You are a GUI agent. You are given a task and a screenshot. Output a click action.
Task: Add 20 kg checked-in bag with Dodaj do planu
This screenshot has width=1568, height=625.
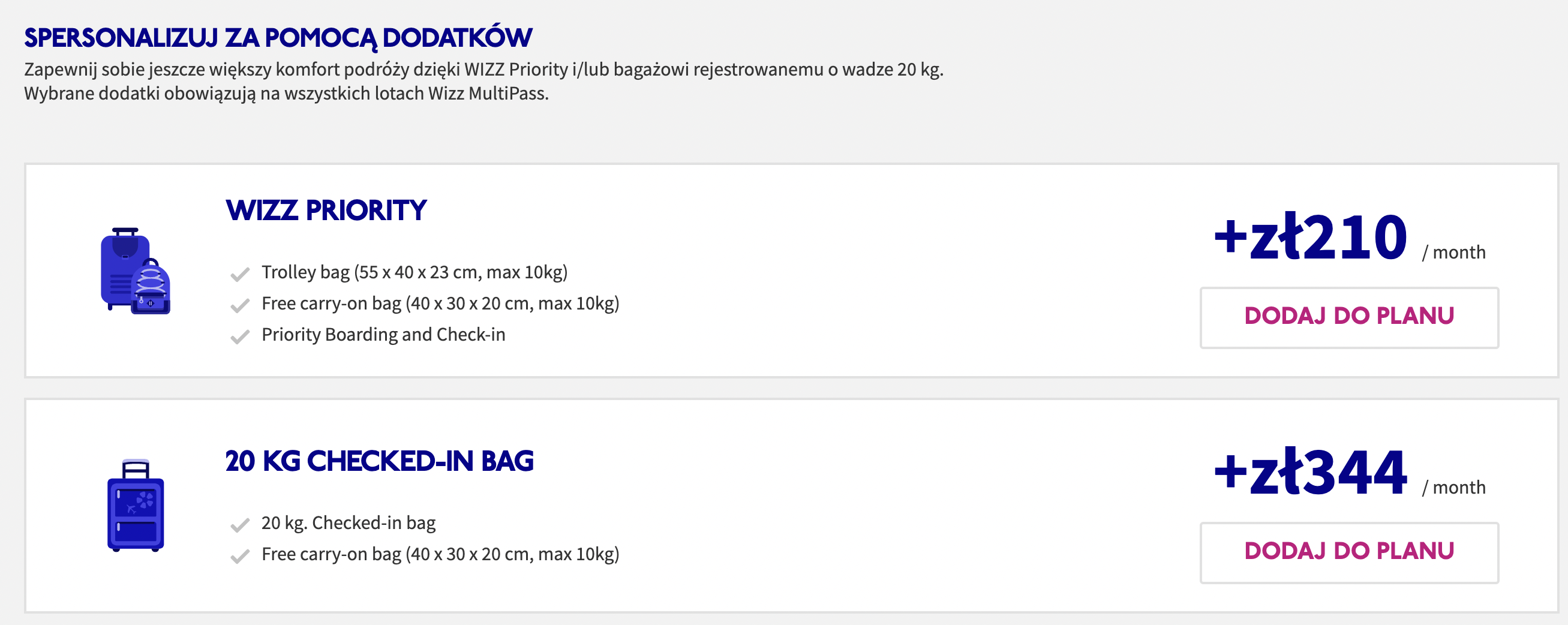(x=1349, y=552)
